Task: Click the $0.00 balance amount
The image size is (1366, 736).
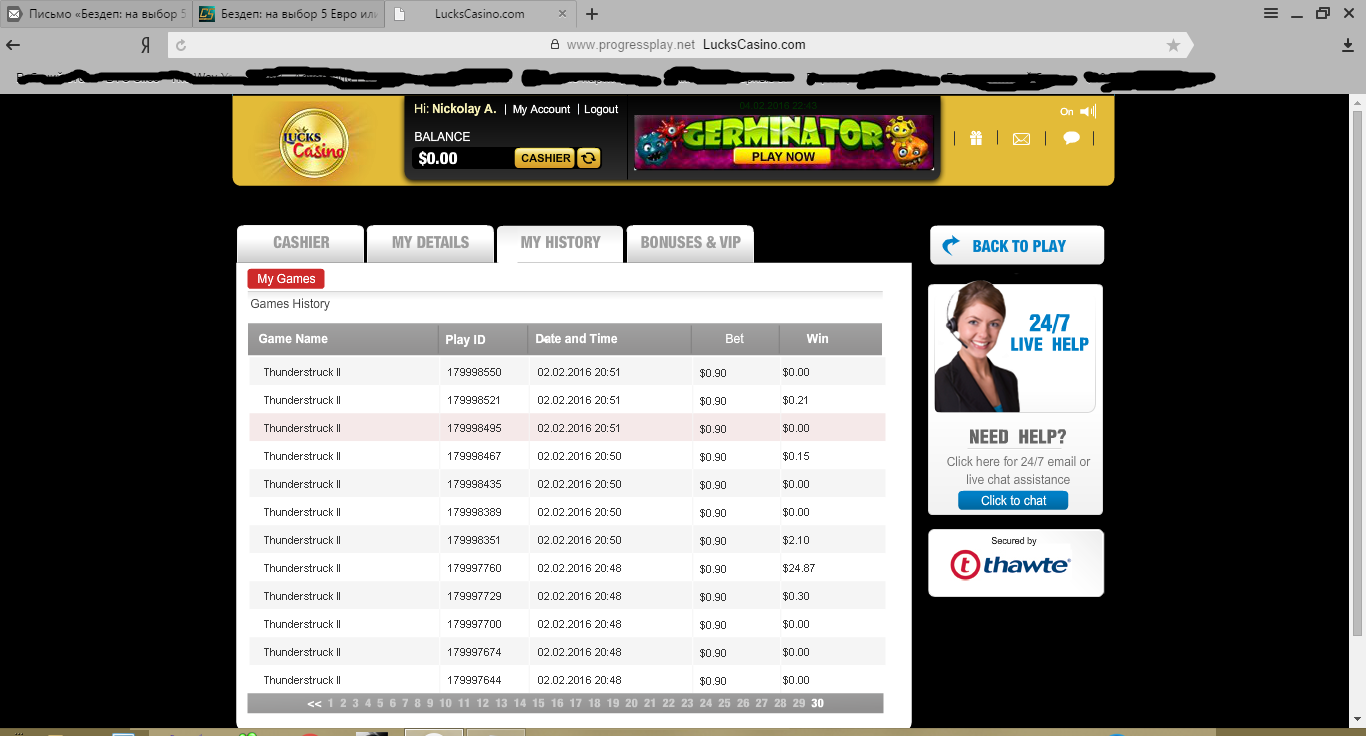Action: (438, 158)
